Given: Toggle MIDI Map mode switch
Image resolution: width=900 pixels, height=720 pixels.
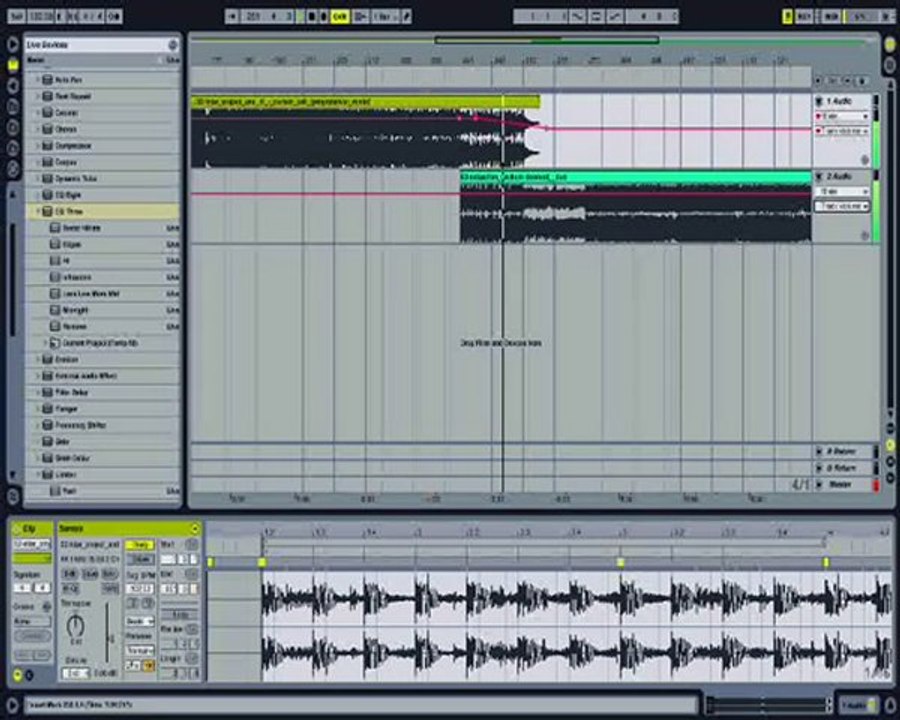Looking at the screenshot, I should pyautogui.click(x=831, y=17).
